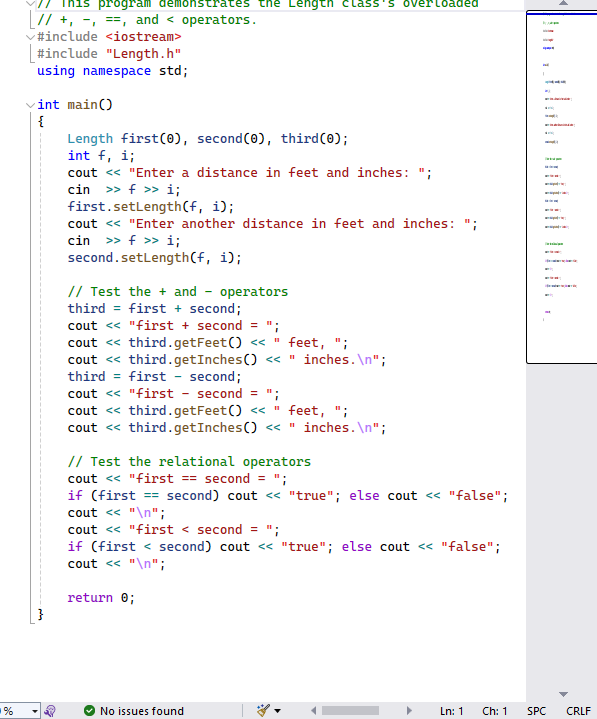This screenshot has height=719, width=597.
Task: Click the '#include <iostream>' line
Action: (109, 37)
